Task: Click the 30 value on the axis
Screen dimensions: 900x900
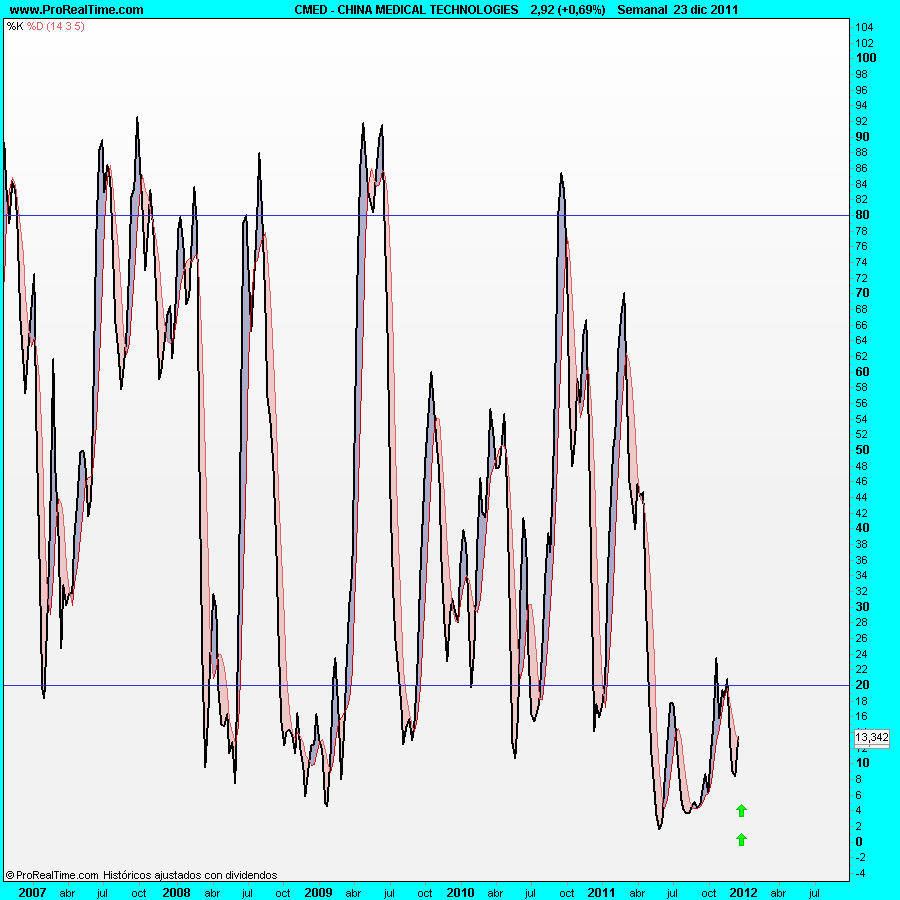Action: (862, 607)
